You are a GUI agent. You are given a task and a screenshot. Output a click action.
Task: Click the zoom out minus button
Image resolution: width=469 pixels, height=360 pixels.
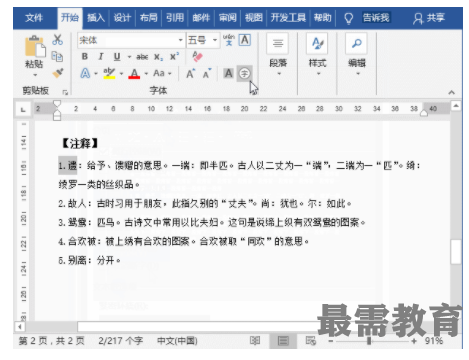330,341
